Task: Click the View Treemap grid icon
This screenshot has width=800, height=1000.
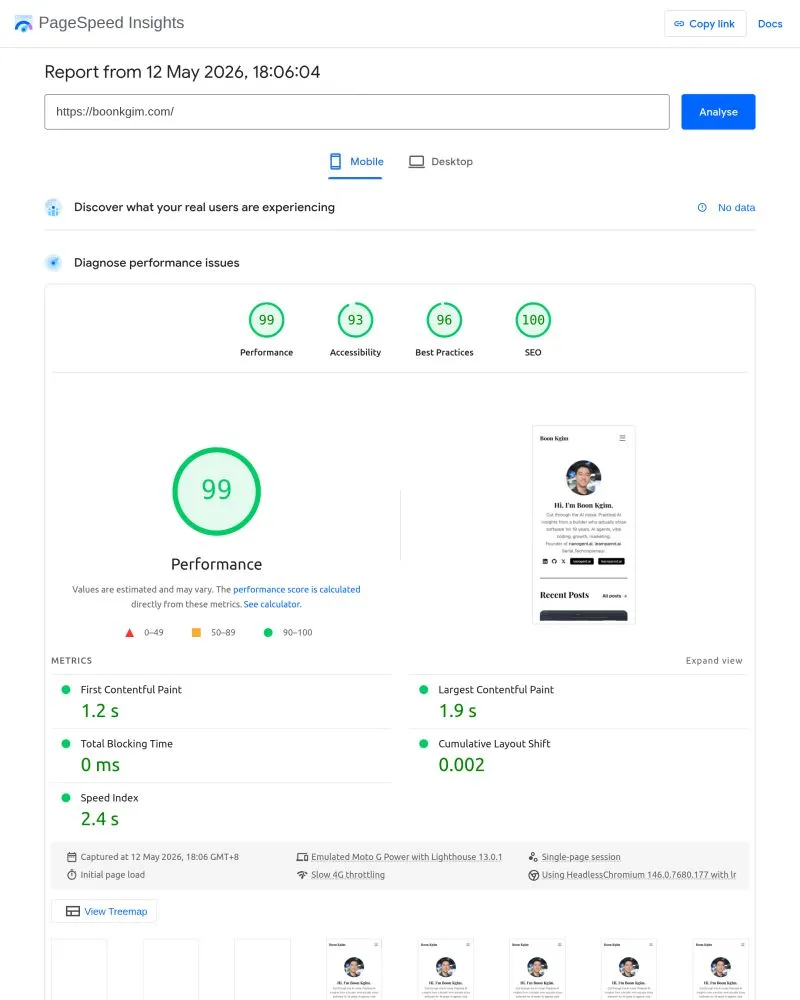Action: (x=73, y=911)
